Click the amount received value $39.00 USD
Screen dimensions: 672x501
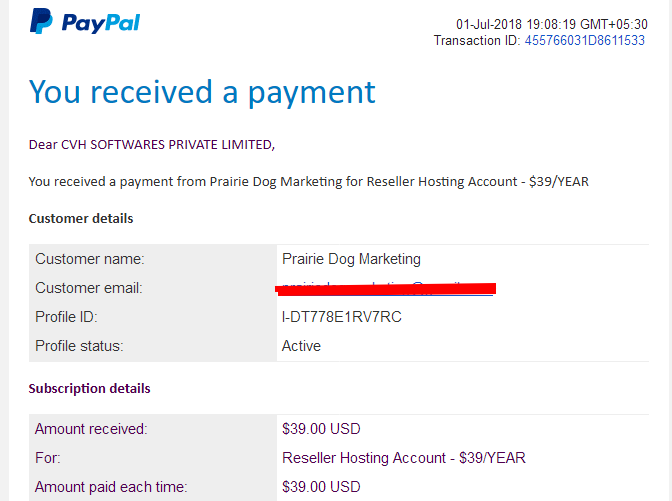click(321, 429)
